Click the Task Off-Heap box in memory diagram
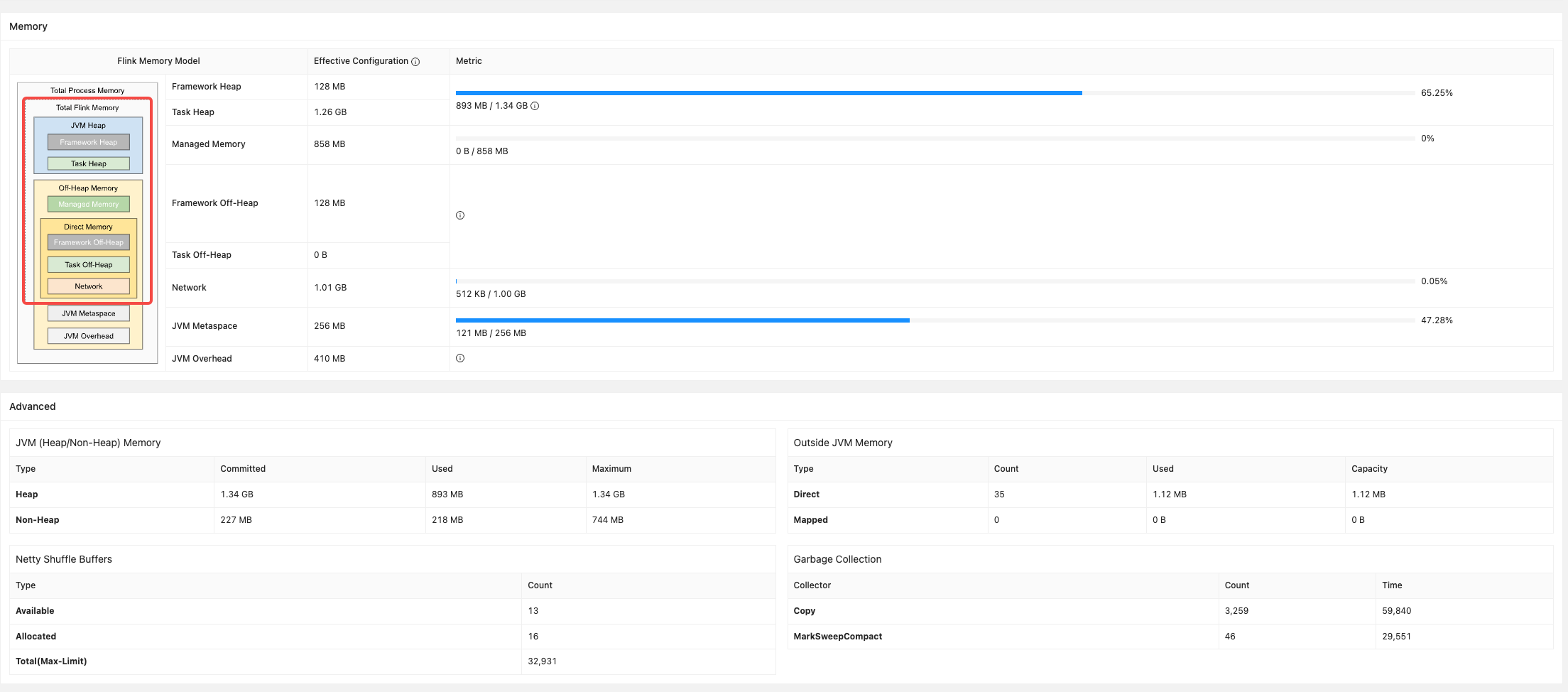 [x=89, y=264]
